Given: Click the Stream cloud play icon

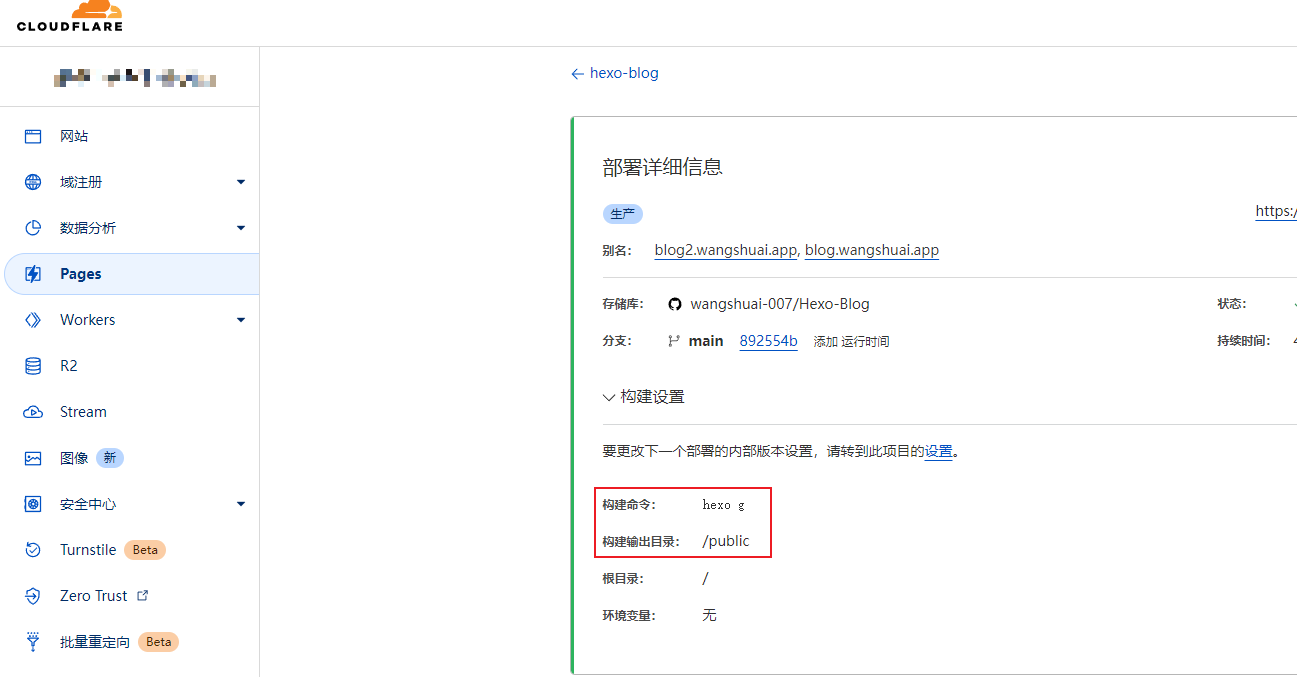Looking at the screenshot, I should tap(33, 412).
